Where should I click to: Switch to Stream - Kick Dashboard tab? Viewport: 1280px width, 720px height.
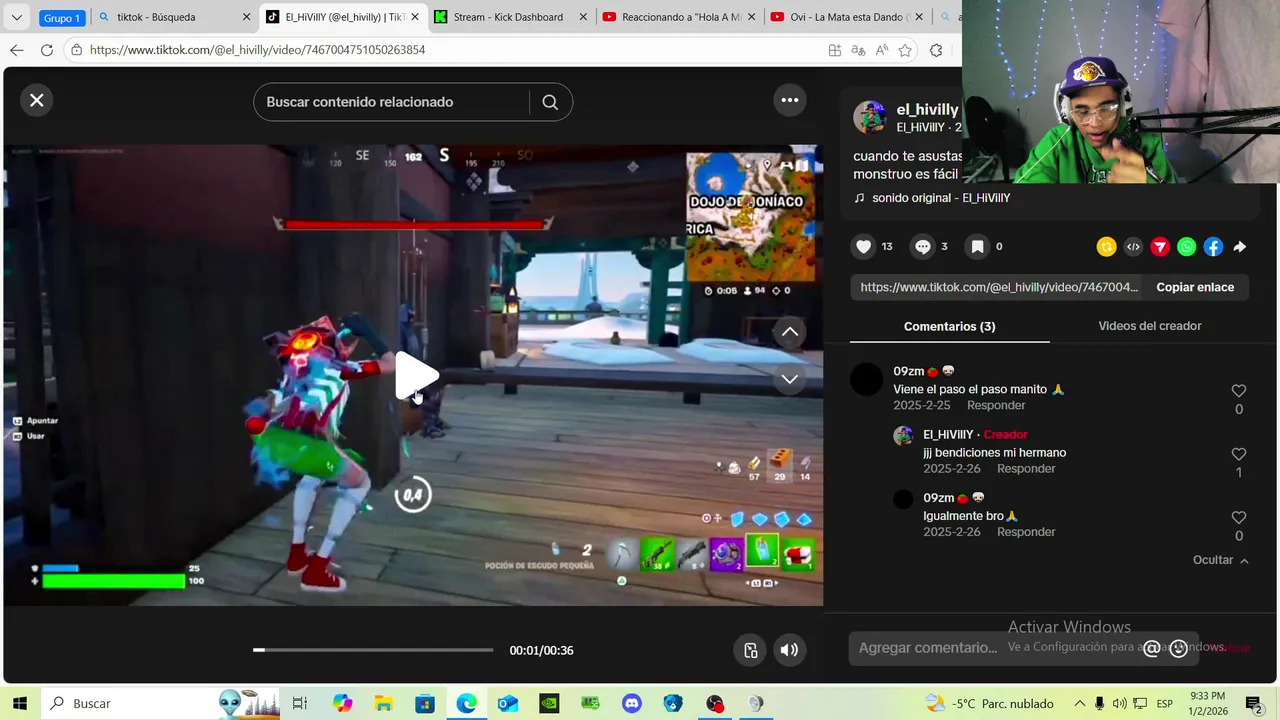click(510, 17)
